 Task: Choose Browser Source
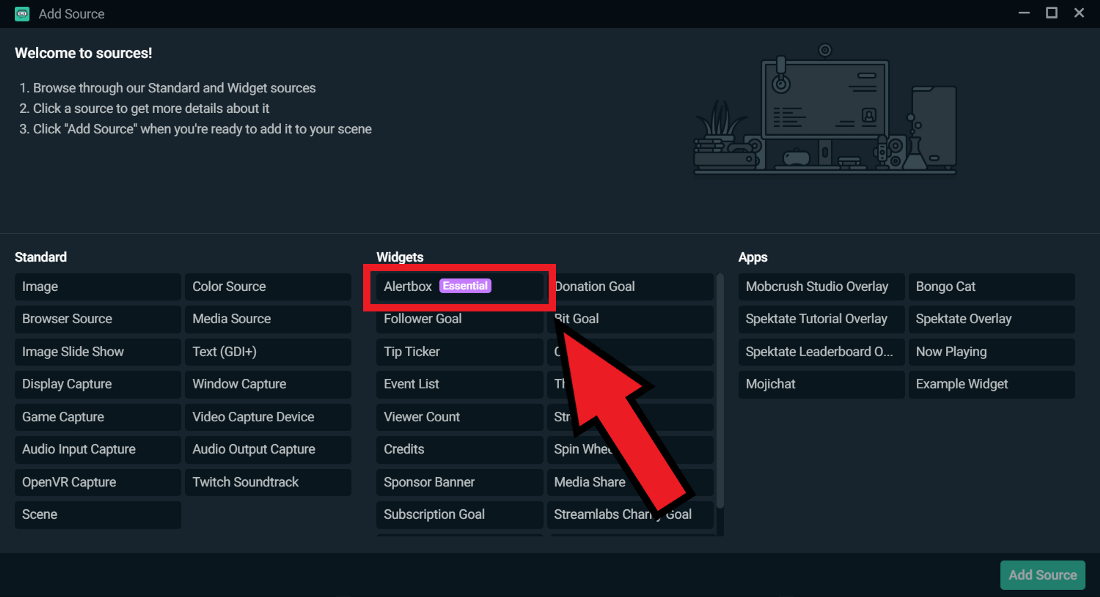point(98,318)
